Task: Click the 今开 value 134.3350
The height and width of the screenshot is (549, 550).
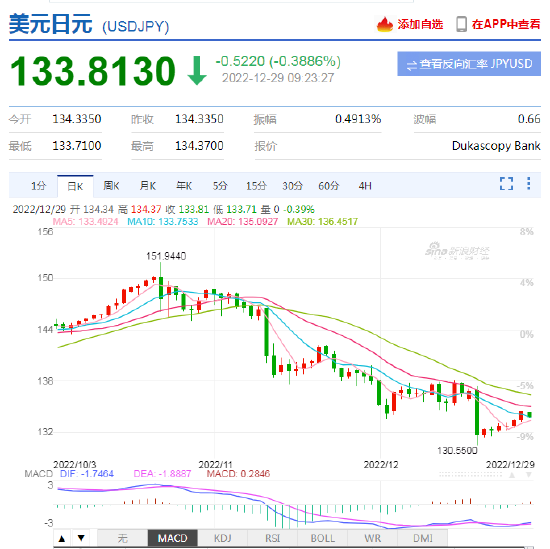Action: click(x=77, y=119)
